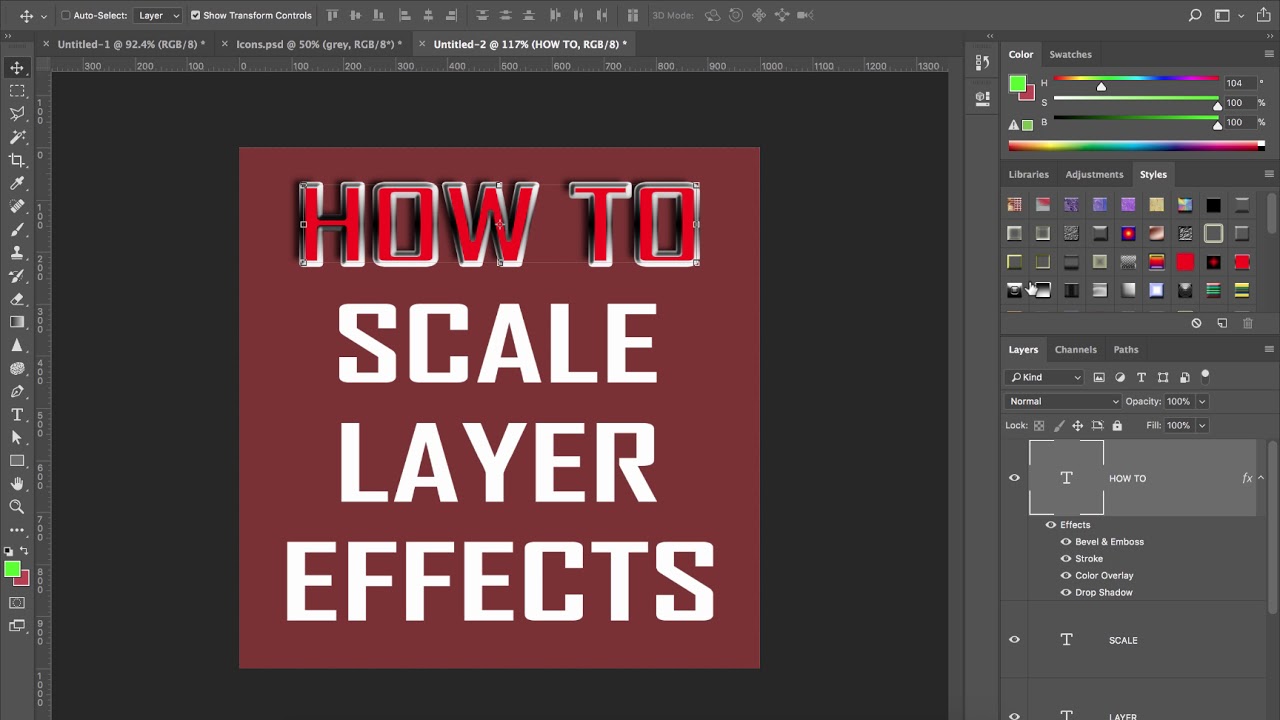This screenshot has width=1280, height=720.
Task: Hide the SCALE layer
Action: pyautogui.click(x=1014, y=640)
